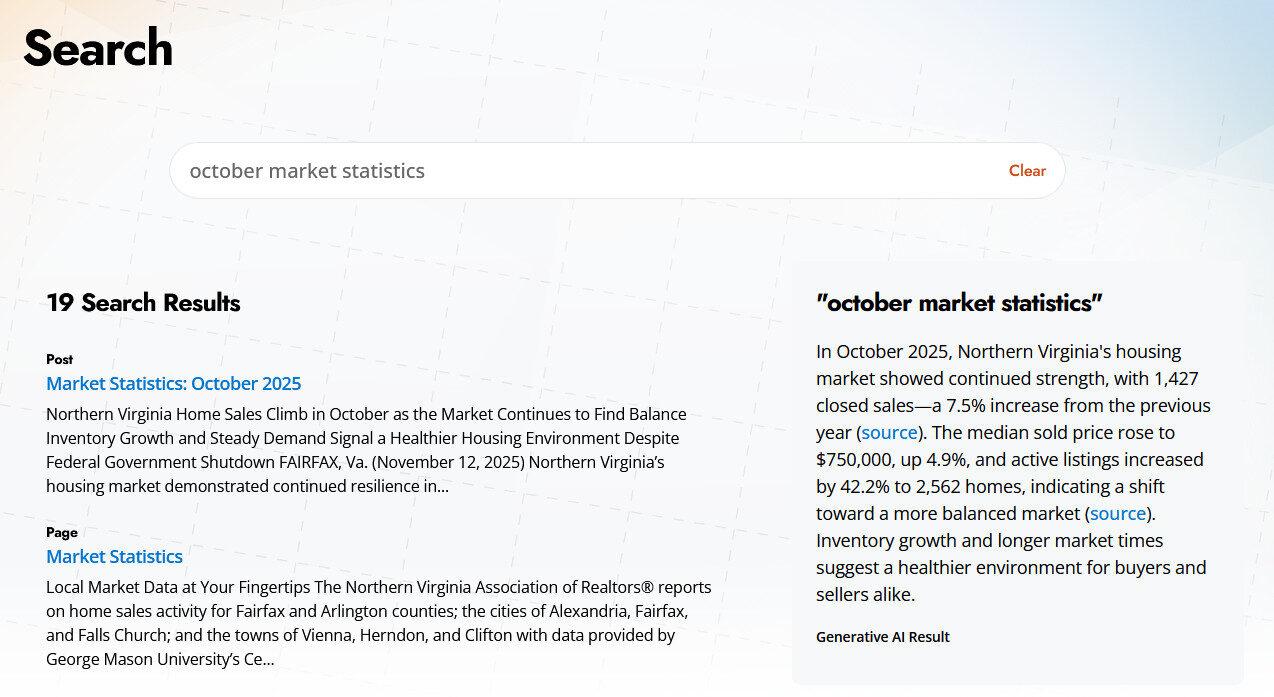Select the search text october market statistics
The image size is (1274, 697).
[306, 170]
